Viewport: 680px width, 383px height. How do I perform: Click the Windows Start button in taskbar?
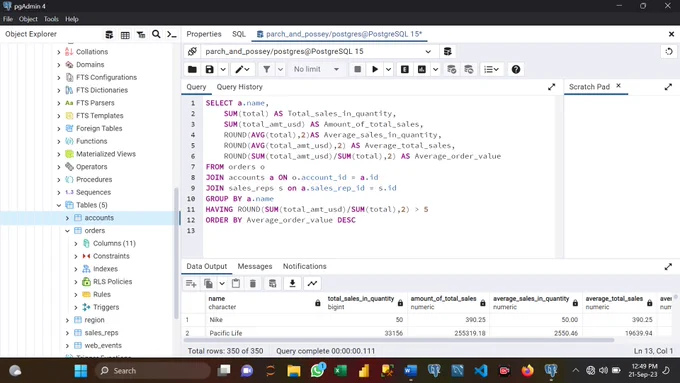(x=81, y=371)
